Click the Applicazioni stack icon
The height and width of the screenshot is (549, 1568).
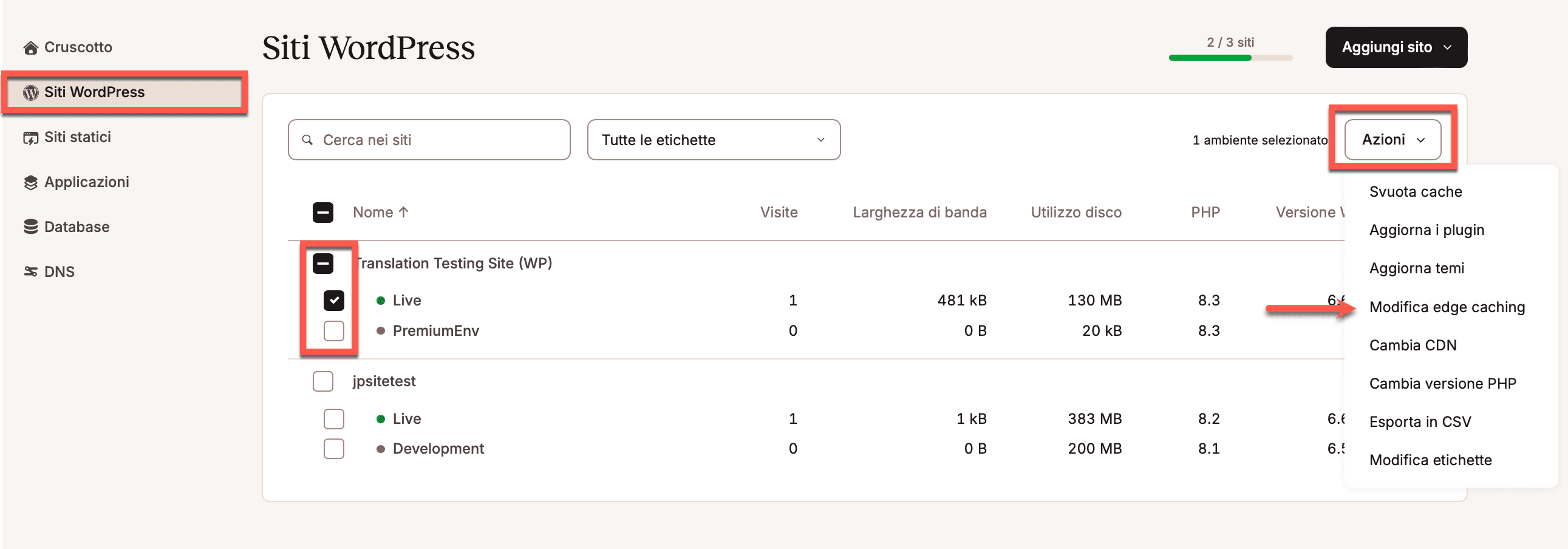(30, 183)
